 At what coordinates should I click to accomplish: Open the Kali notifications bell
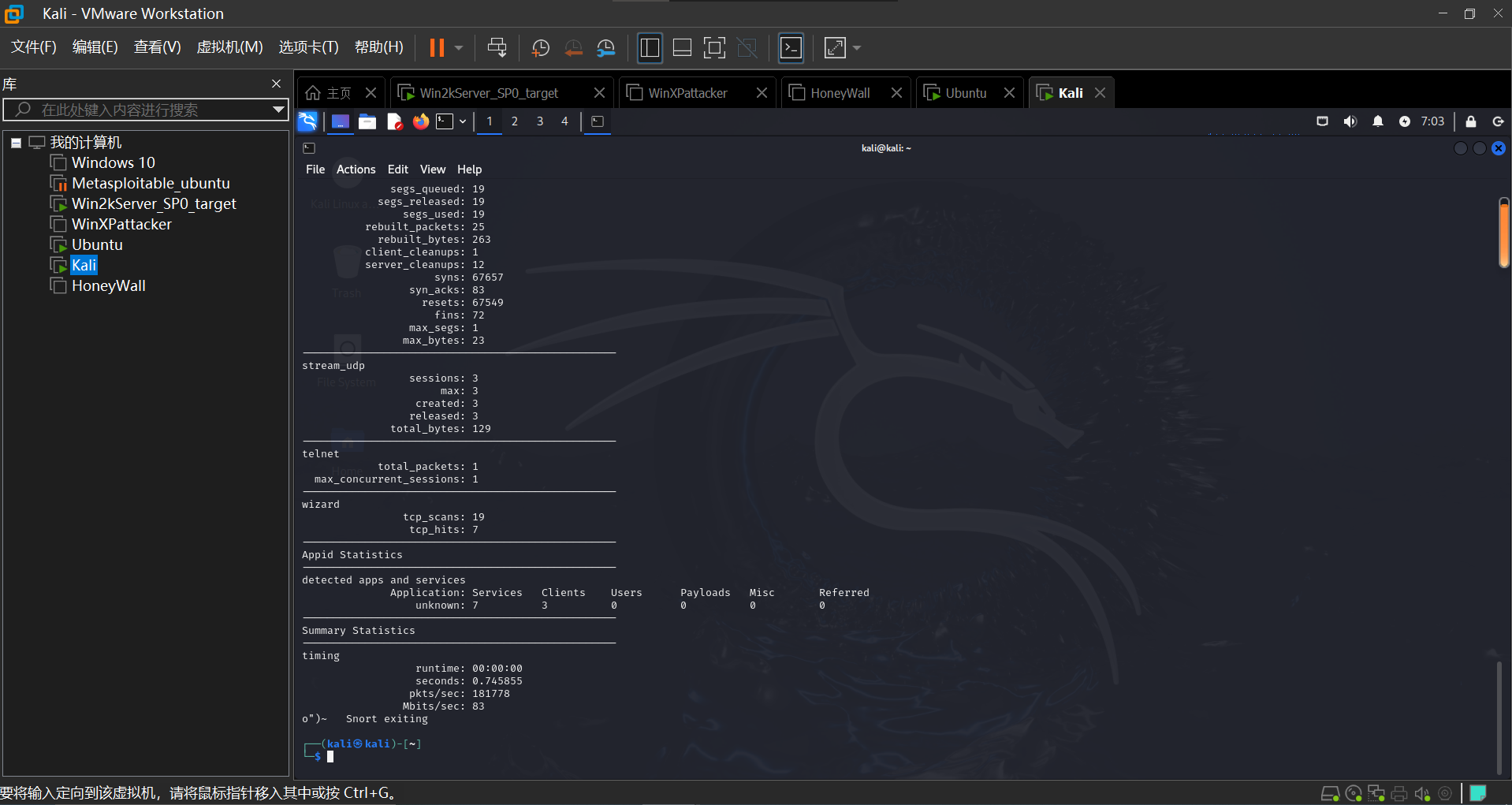point(1378,121)
